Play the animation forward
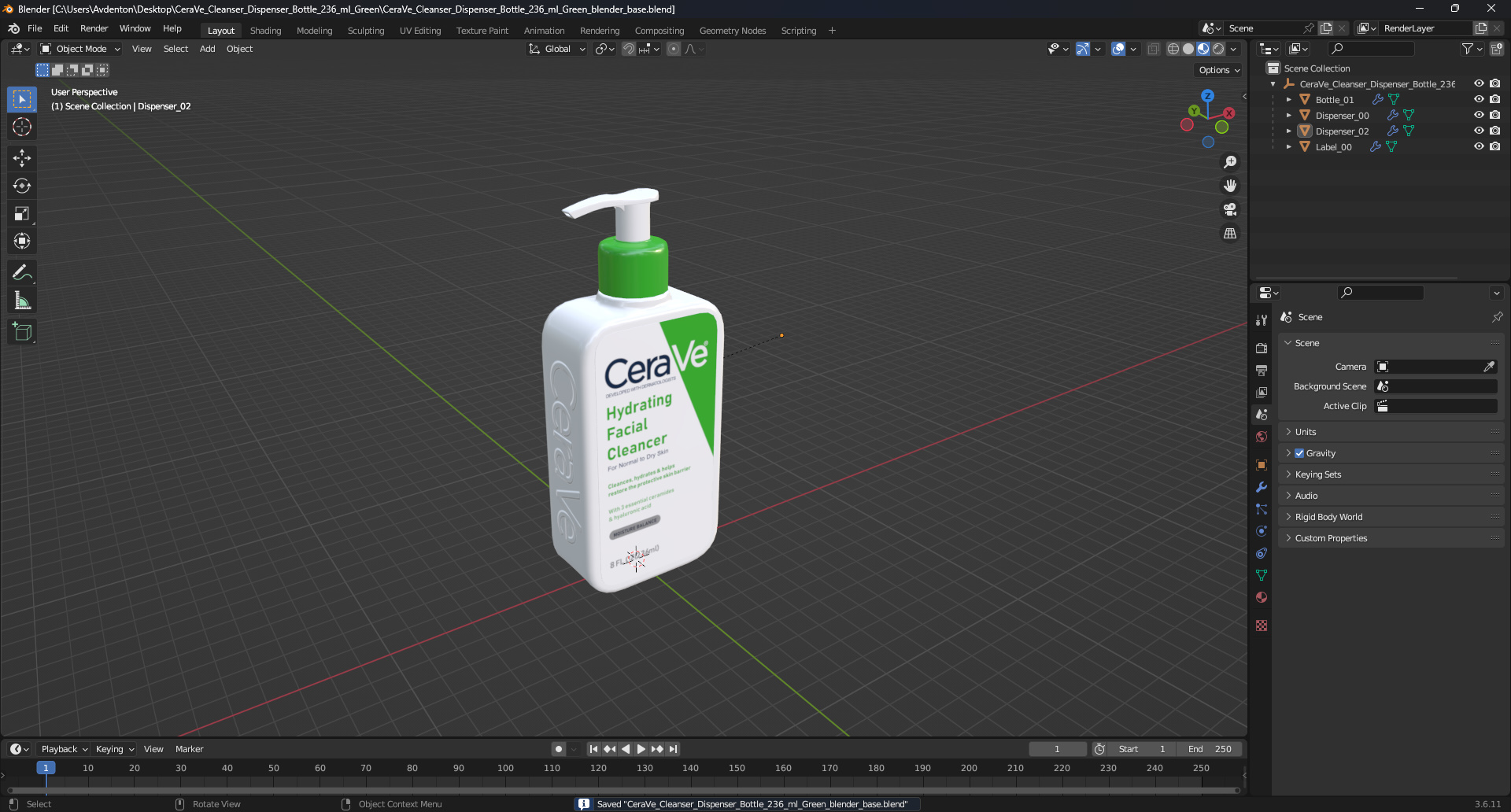Image resolution: width=1511 pixels, height=812 pixels. coord(641,749)
